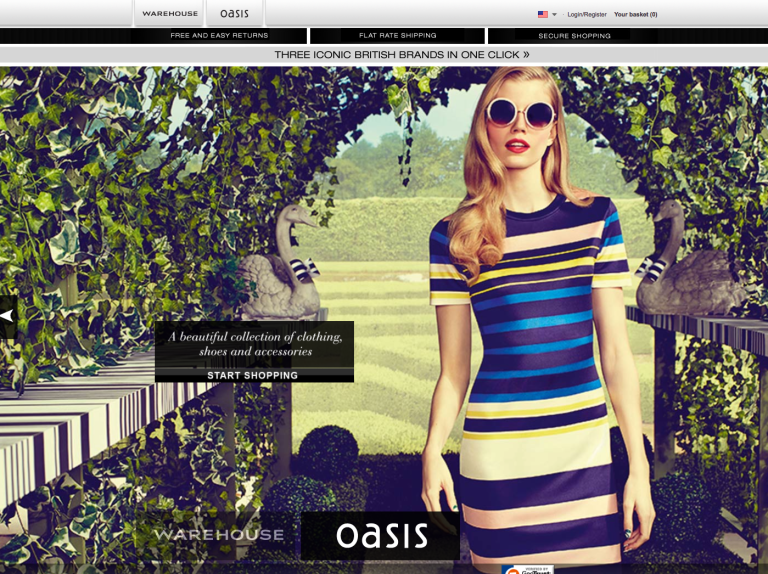
Task: Select the Warehouse logo at bottom
Action: click(218, 535)
